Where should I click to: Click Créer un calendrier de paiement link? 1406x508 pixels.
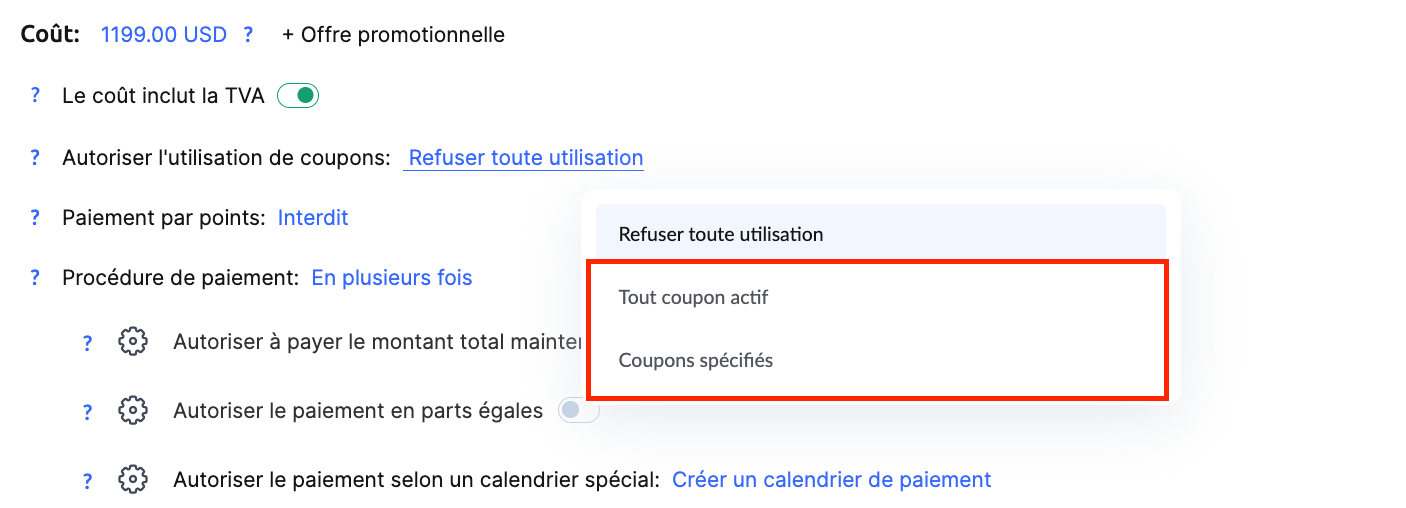pyautogui.click(x=832, y=480)
